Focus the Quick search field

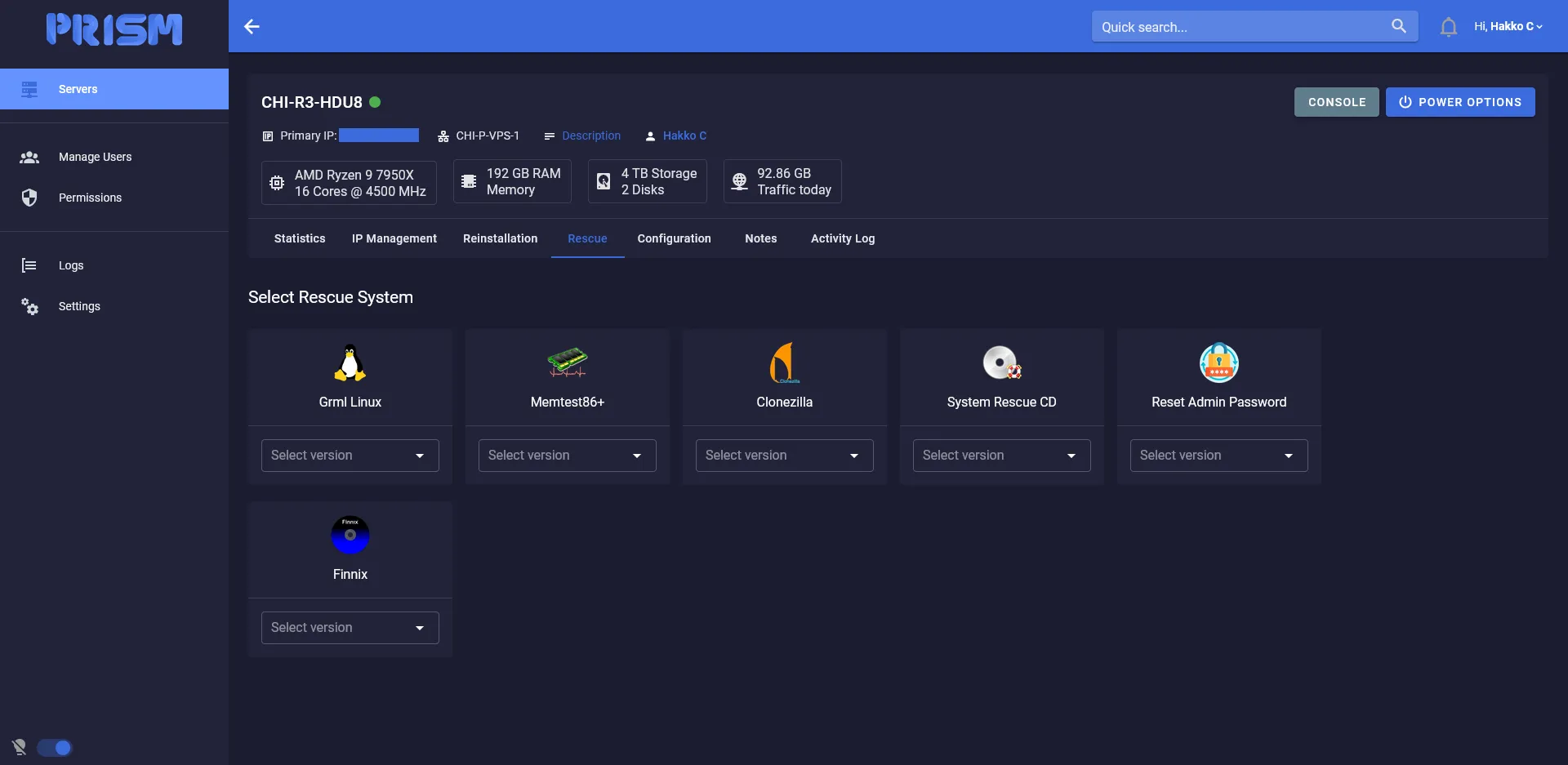tap(1240, 27)
